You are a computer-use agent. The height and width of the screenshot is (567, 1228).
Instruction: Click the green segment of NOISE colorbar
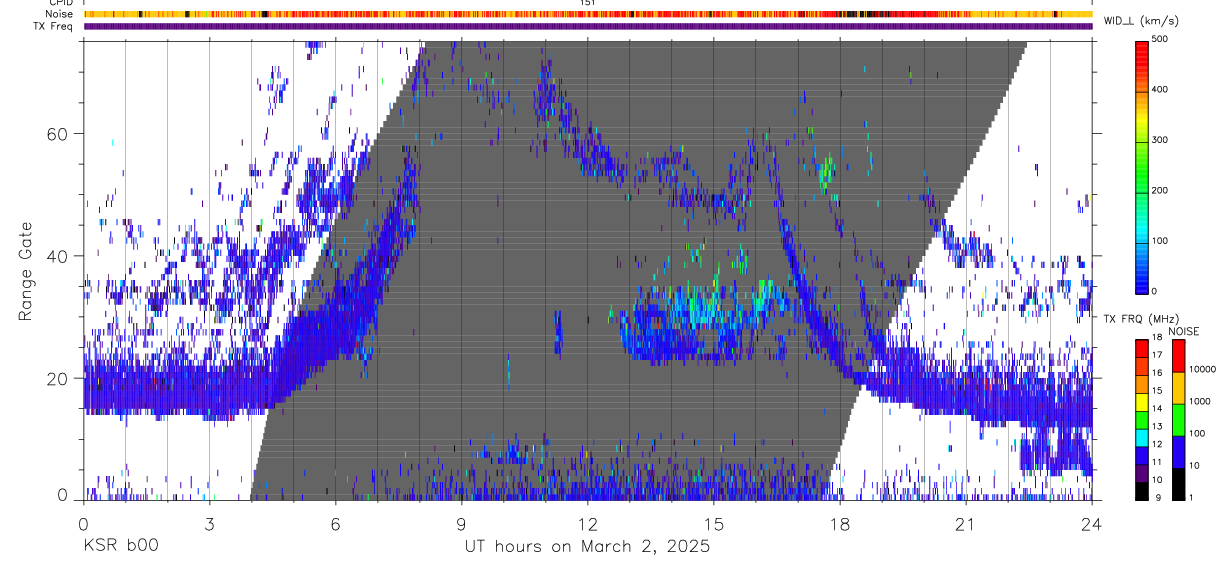pyautogui.click(x=1178, y=419)
